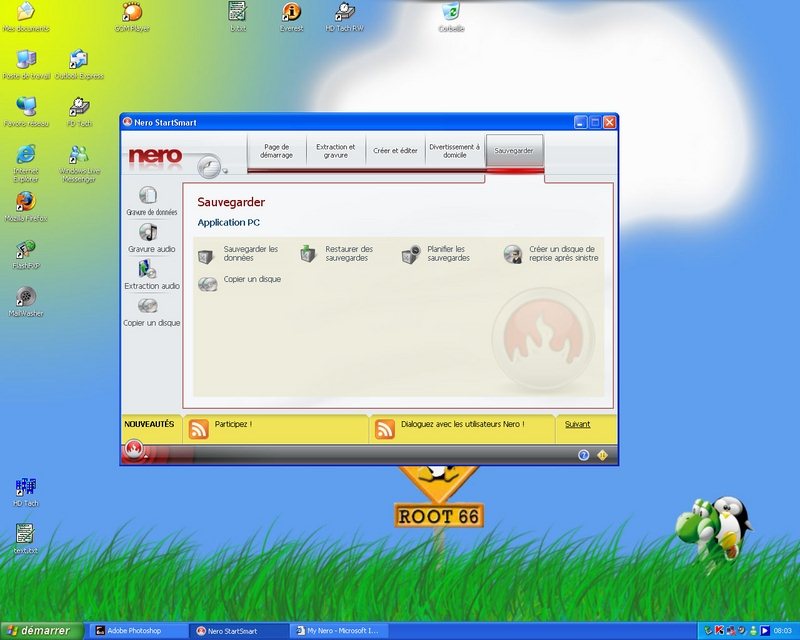800x640 pixels.
Task: Launch Créer un disque de reprise après sinistre
Action: tap(551, 254)
